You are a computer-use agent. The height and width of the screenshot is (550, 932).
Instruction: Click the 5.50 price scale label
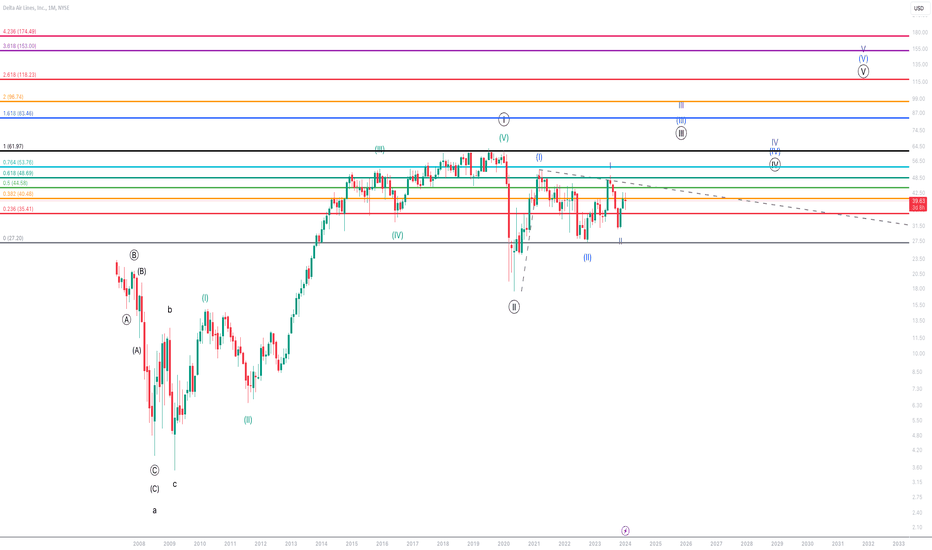coord(918,420)
